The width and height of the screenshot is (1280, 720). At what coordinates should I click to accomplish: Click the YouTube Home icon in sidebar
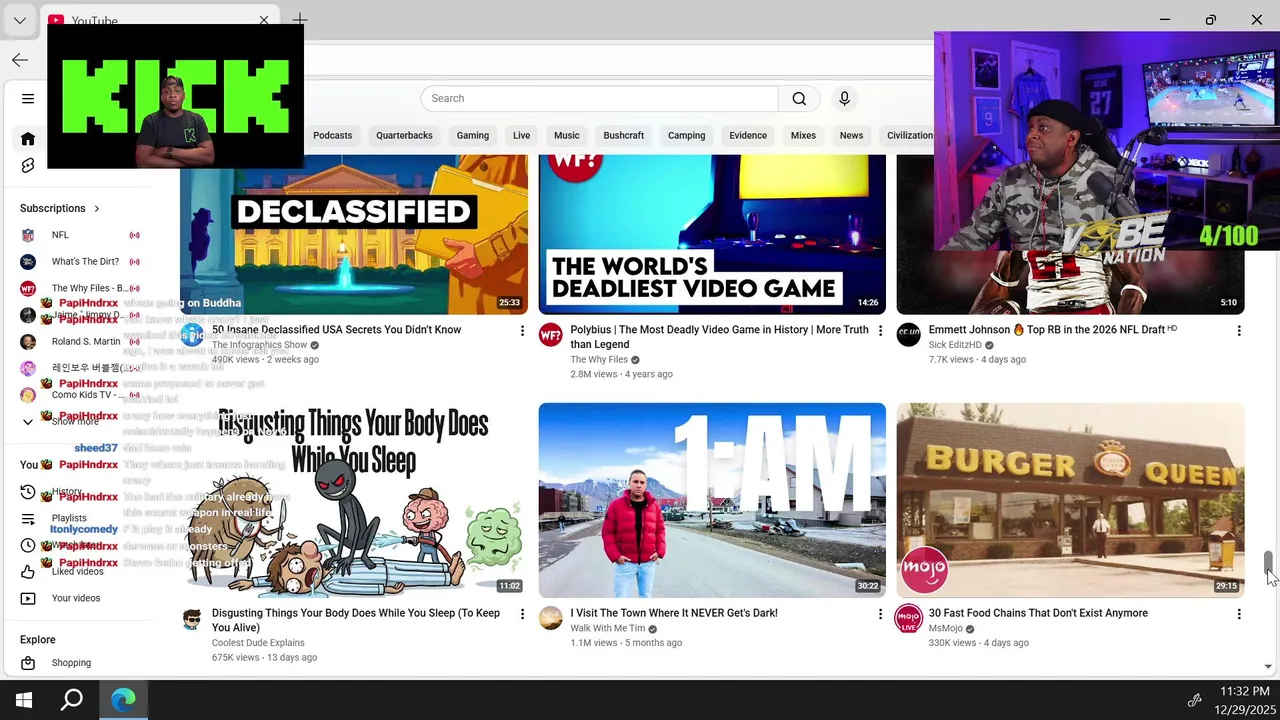(28, 139)
